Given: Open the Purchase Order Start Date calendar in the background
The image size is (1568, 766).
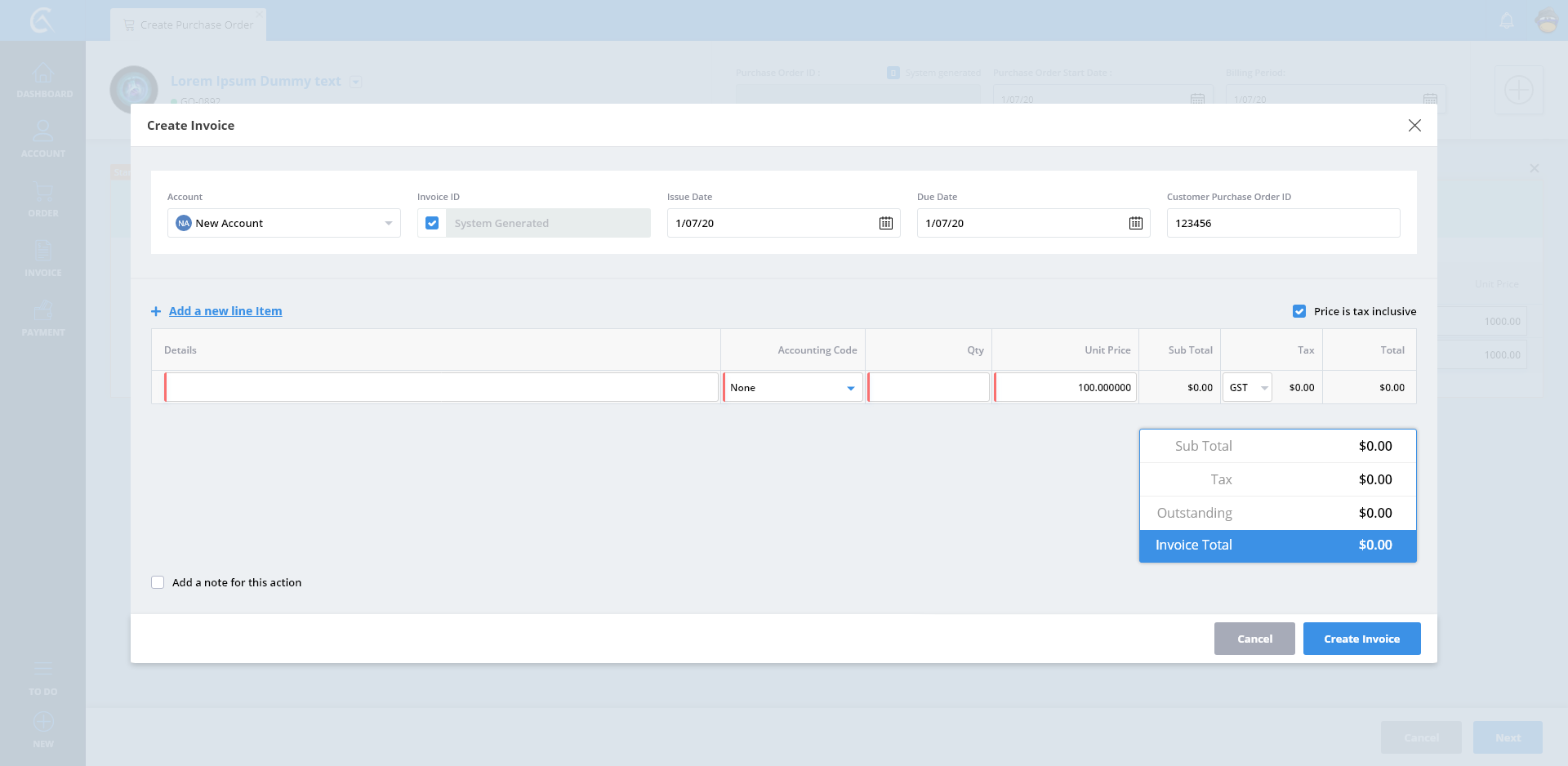Looking at the screenshot, I should coord(1197,99).
